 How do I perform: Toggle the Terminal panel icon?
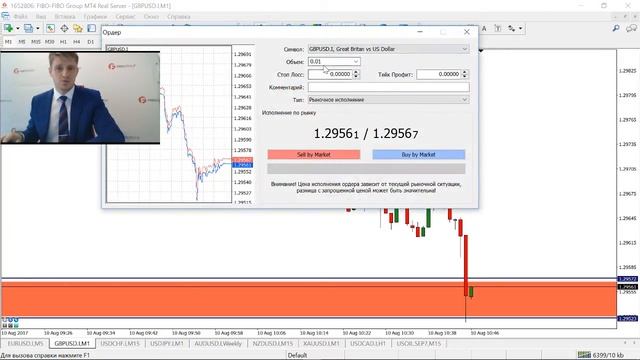pyautogui.click(x=91, y=28)
